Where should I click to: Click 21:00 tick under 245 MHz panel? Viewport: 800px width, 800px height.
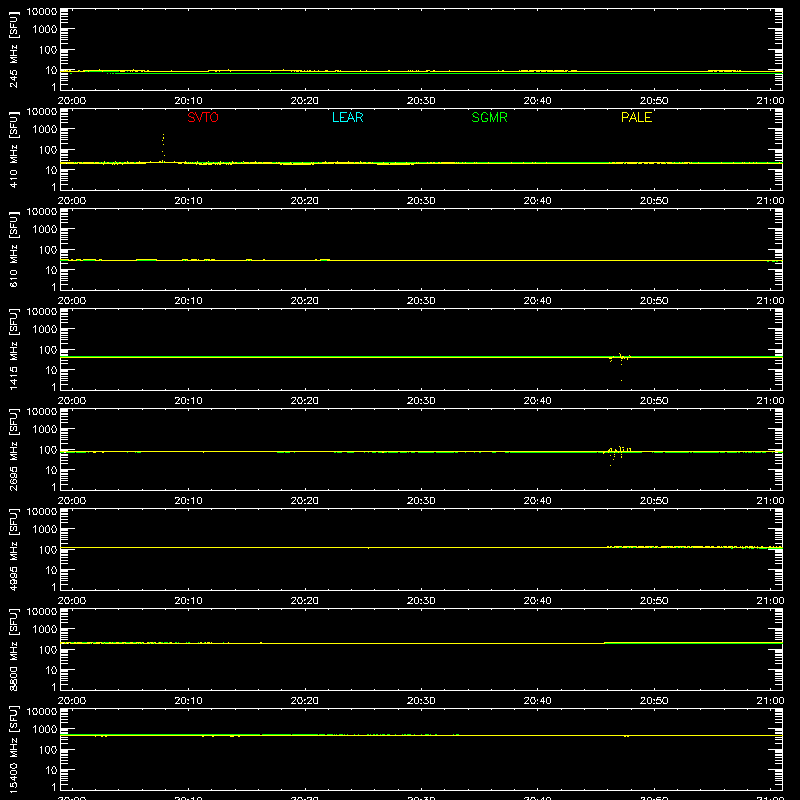tap(770, 101)
